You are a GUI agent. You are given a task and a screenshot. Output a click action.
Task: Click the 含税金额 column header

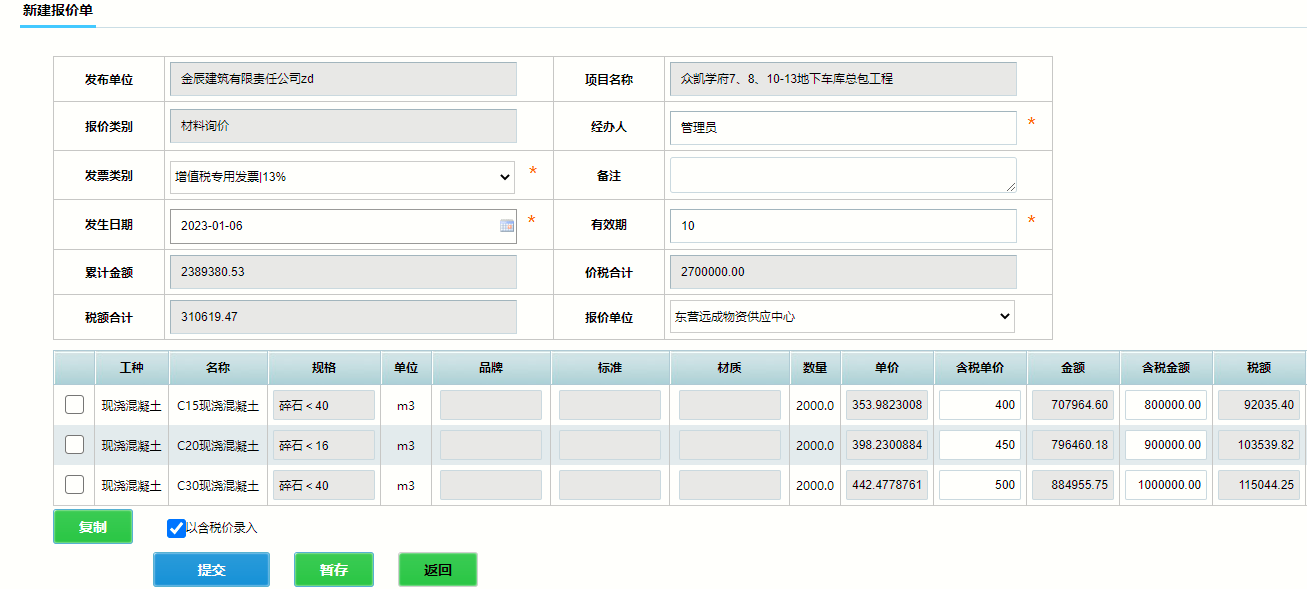coord(1165,368)
